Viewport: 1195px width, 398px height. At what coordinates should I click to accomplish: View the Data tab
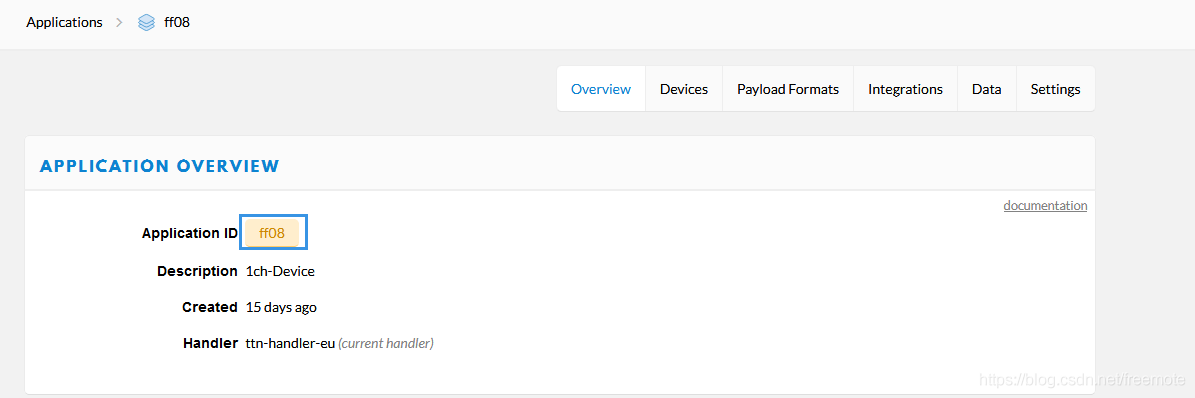click(986, 89)
